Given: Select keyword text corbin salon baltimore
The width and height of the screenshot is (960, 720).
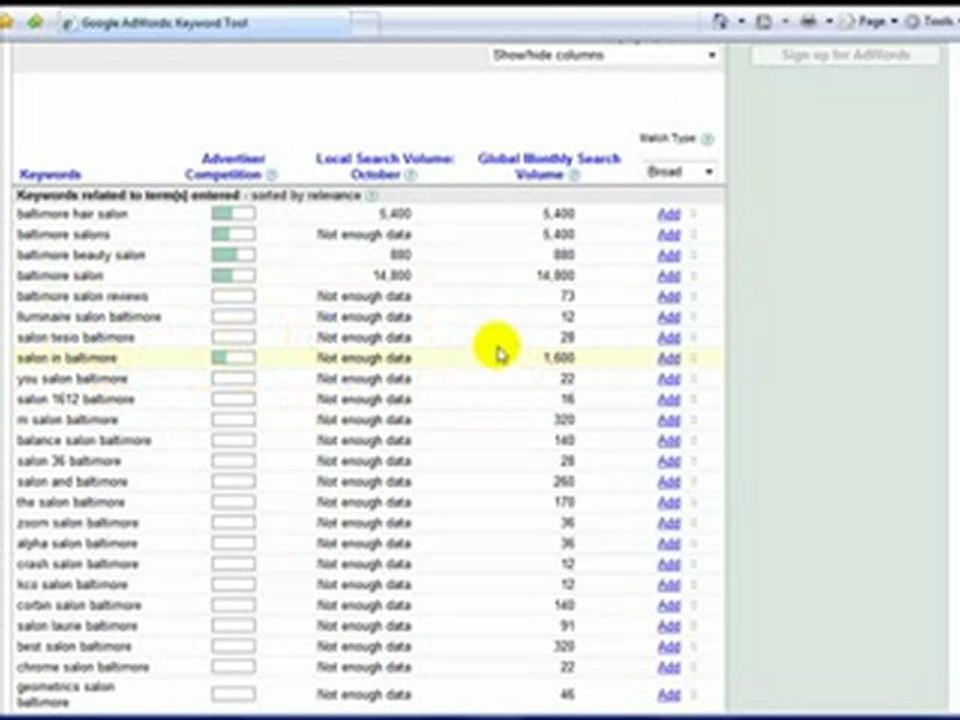Looking at the screenshot, I should pos(80,606).
